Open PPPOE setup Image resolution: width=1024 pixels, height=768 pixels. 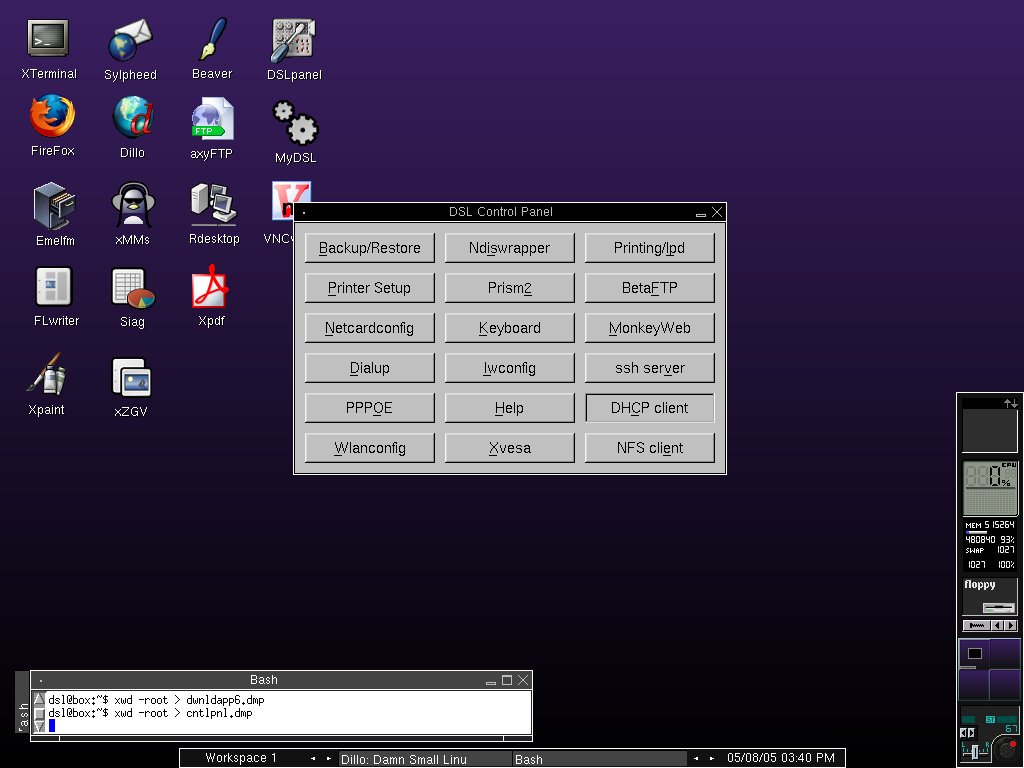tap(370, 408)
